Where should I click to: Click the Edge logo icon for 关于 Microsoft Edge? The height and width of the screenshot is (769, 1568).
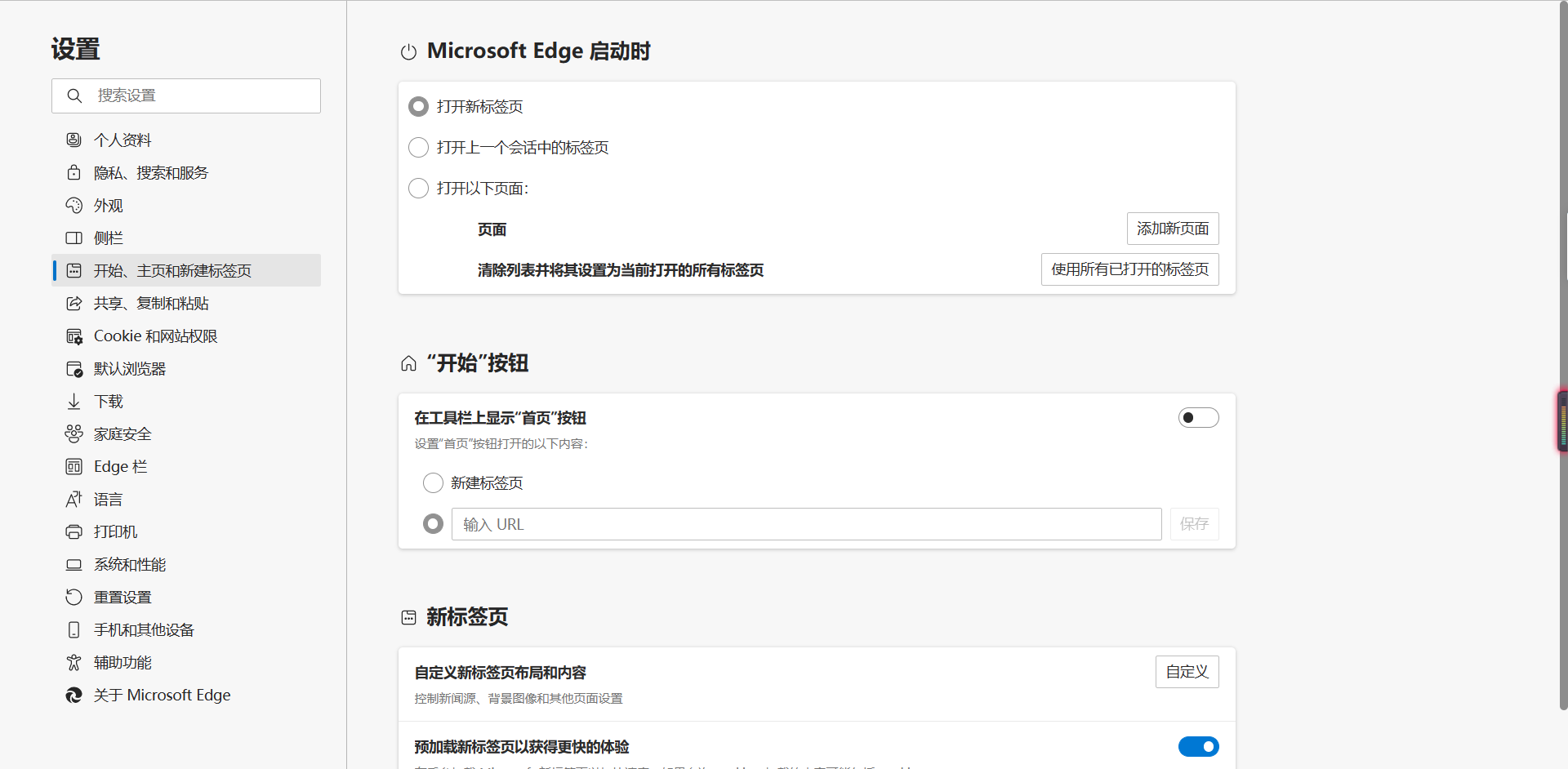[x=73, y=695]
